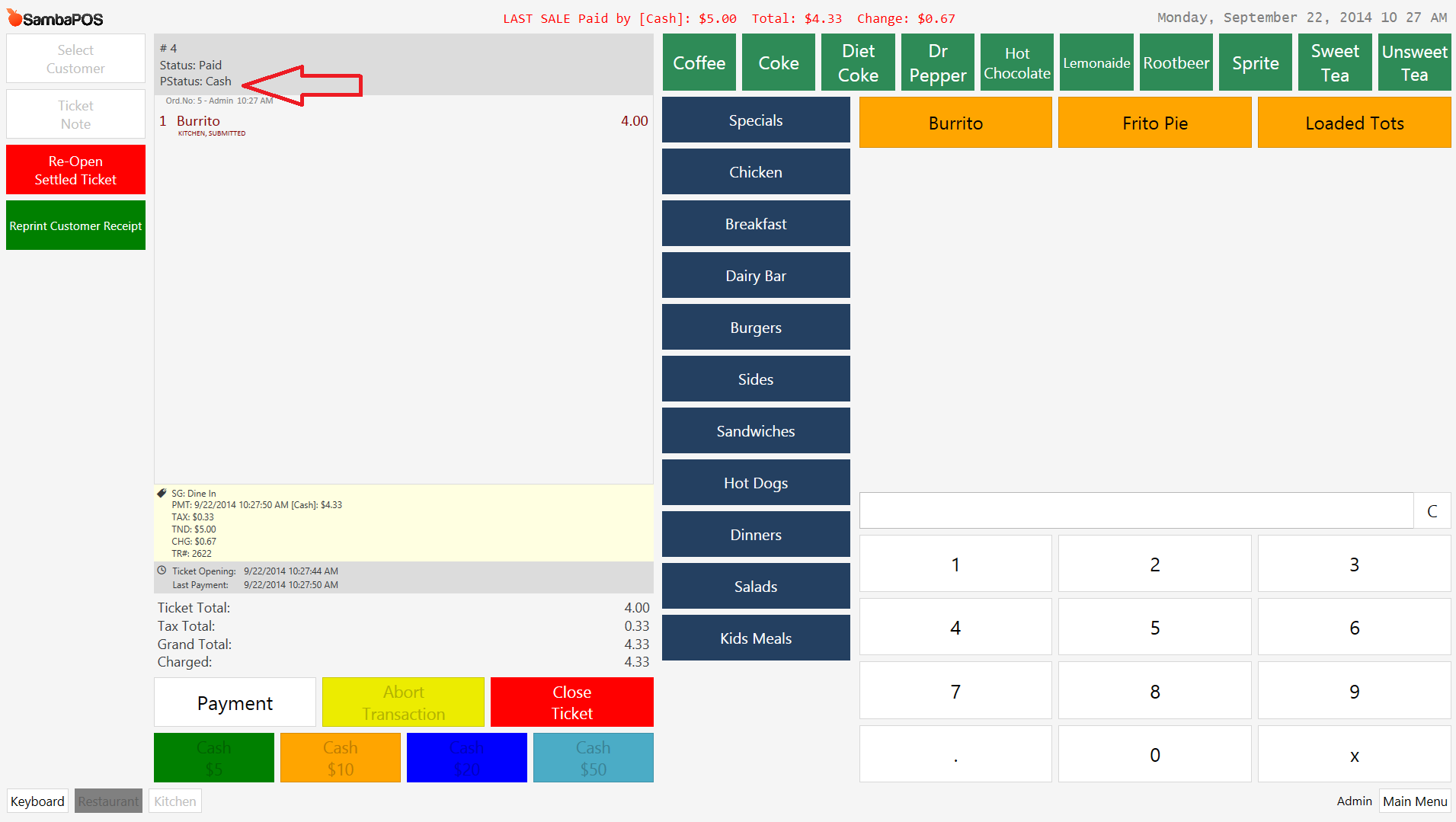The width and height of the screenshot is (1456, 822).
Task: Open the Specials menu category
Action: point(755,120)
